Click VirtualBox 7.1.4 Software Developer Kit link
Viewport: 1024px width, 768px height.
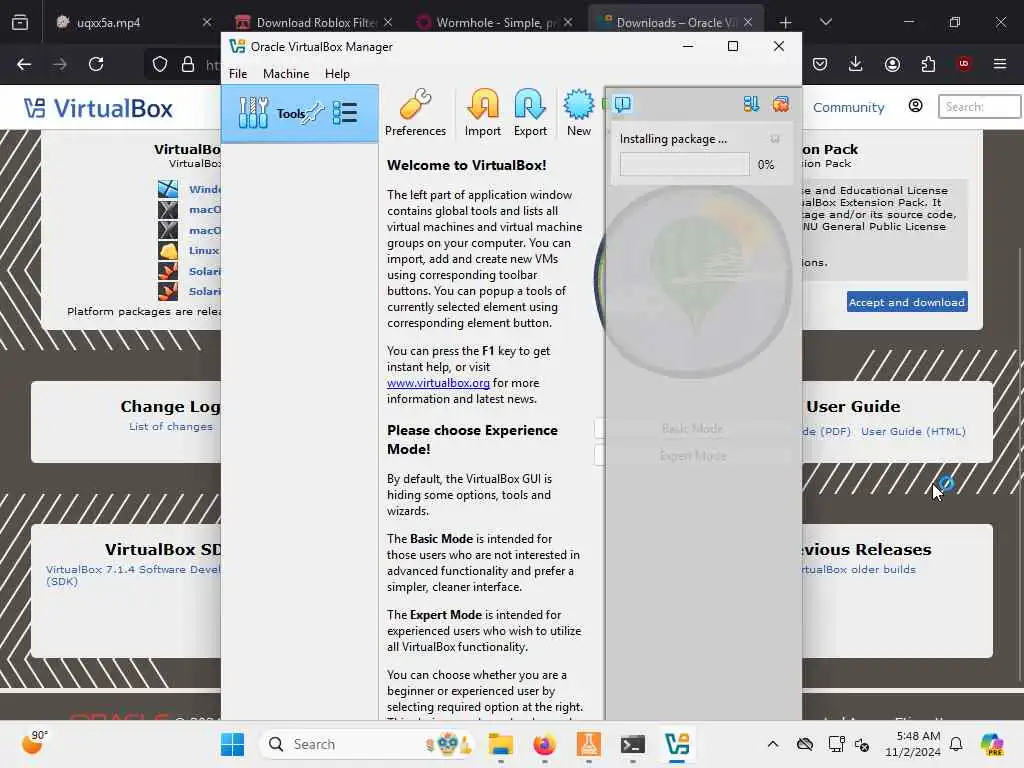coord(133,575)
